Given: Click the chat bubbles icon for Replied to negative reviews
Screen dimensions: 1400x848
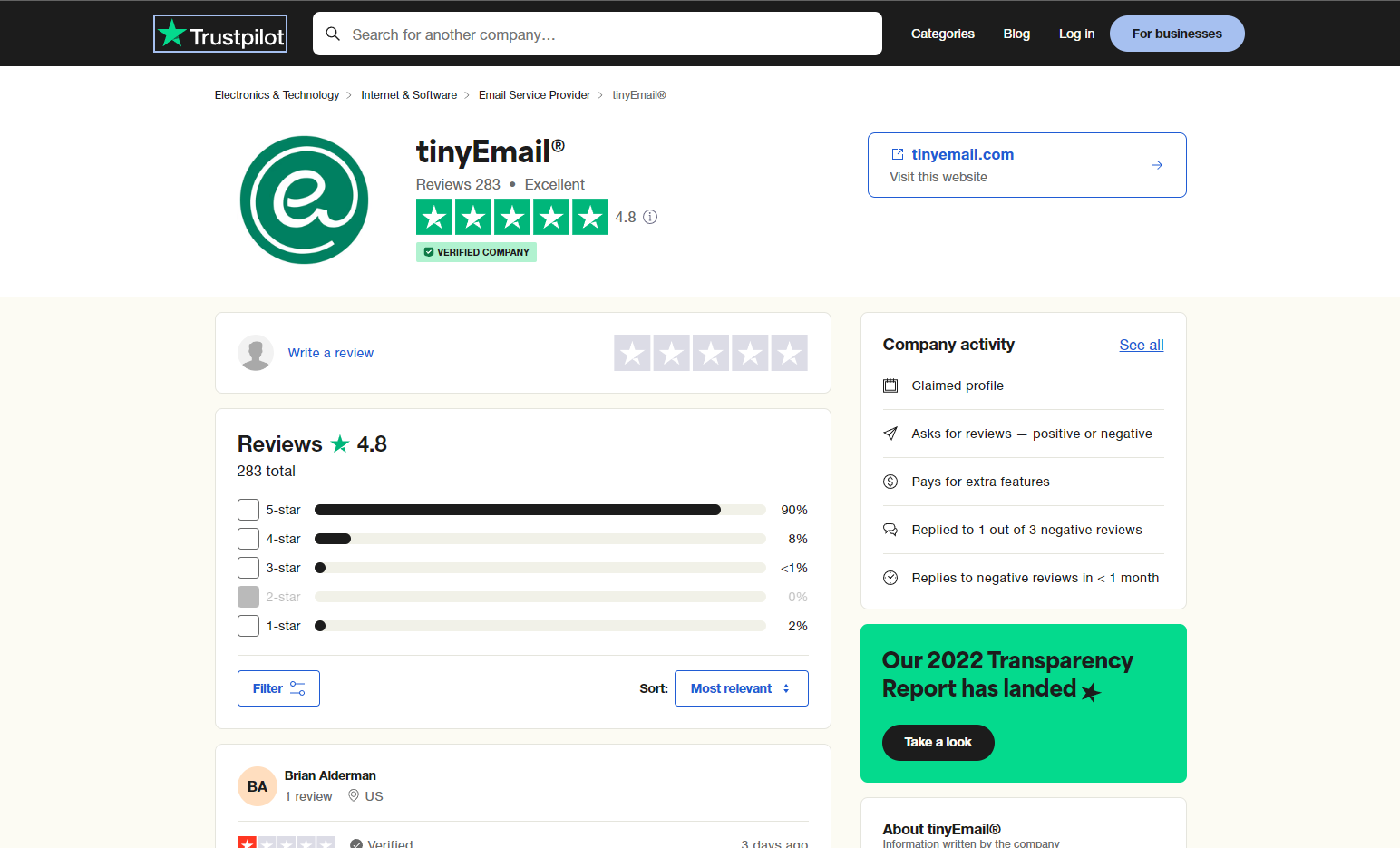Looking at the screenshot, I should tap(890, 530).
